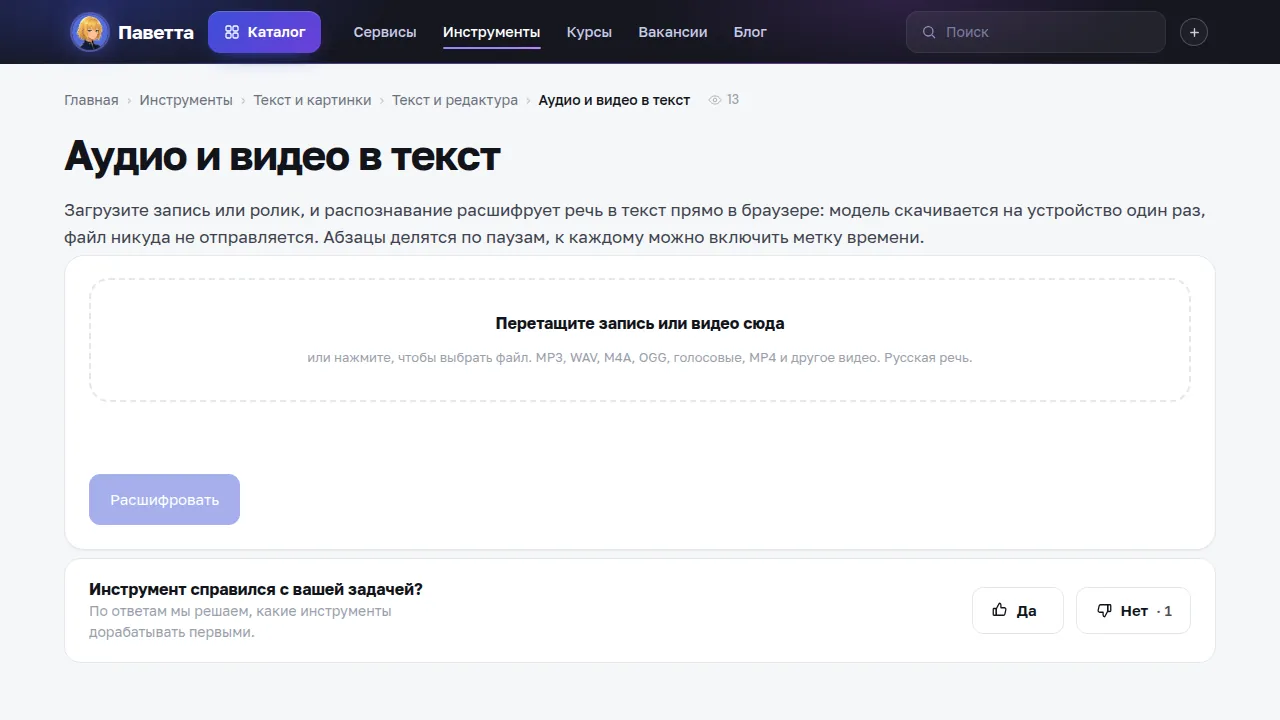
Task: Vote Нет with thumbs-down button
Action: 1133,610
